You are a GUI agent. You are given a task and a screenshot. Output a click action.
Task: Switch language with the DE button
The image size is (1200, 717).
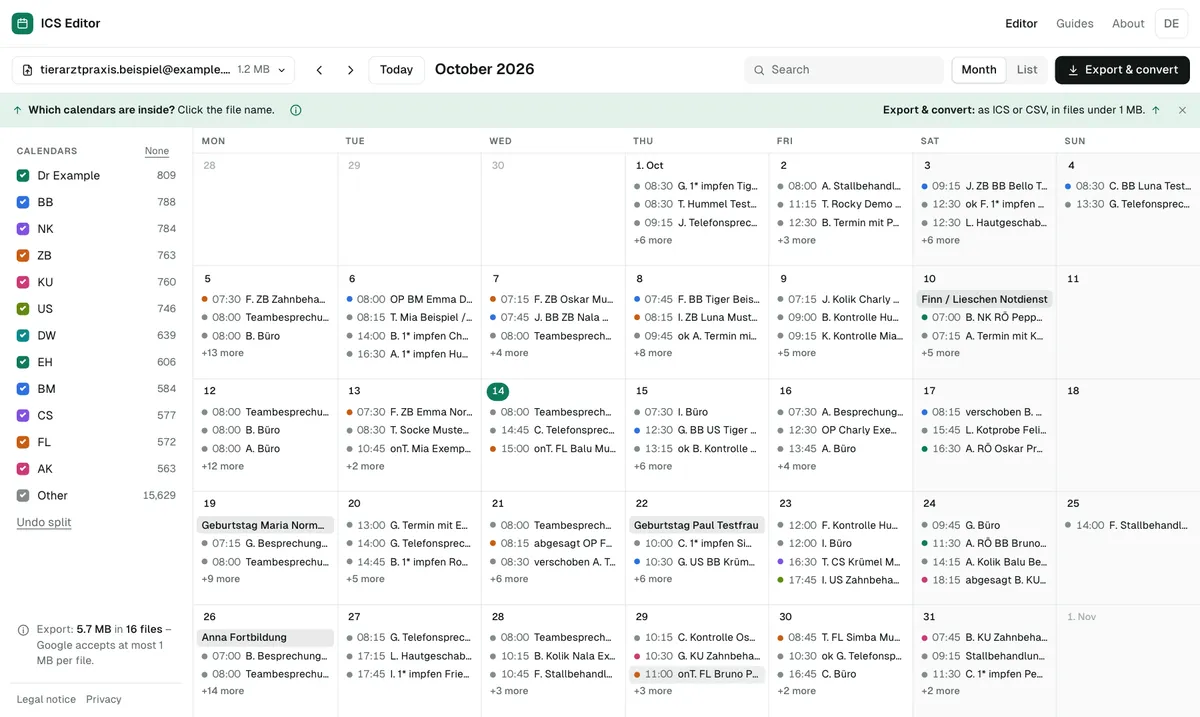(1171, 23)
